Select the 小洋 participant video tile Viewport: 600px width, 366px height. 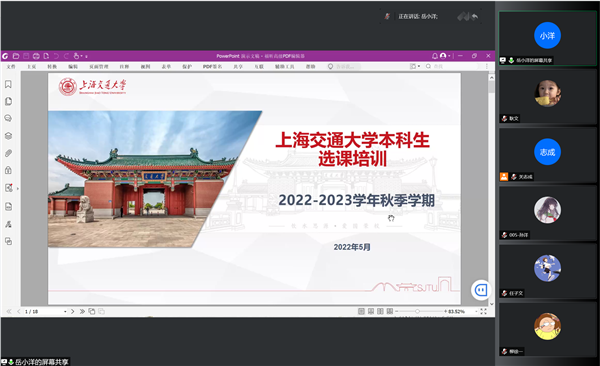547,38
